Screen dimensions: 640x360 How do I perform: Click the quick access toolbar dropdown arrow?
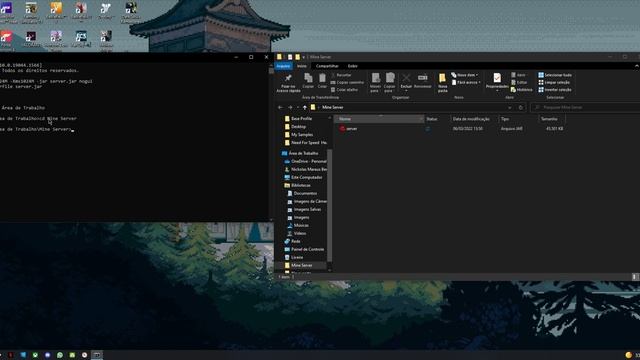304,57
